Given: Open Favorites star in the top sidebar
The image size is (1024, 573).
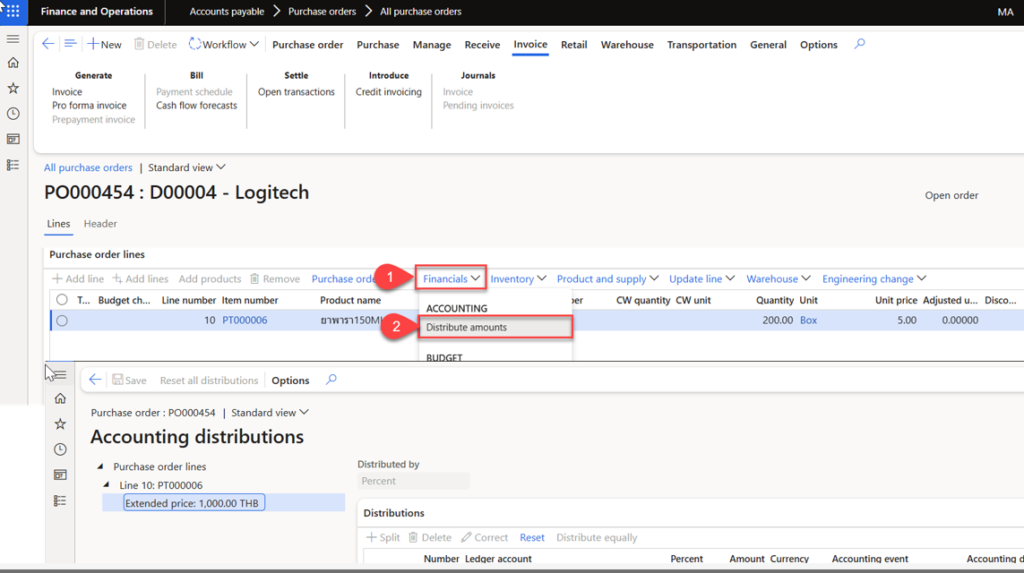Looking at the screenshot, I should click(x=13, y=88).
